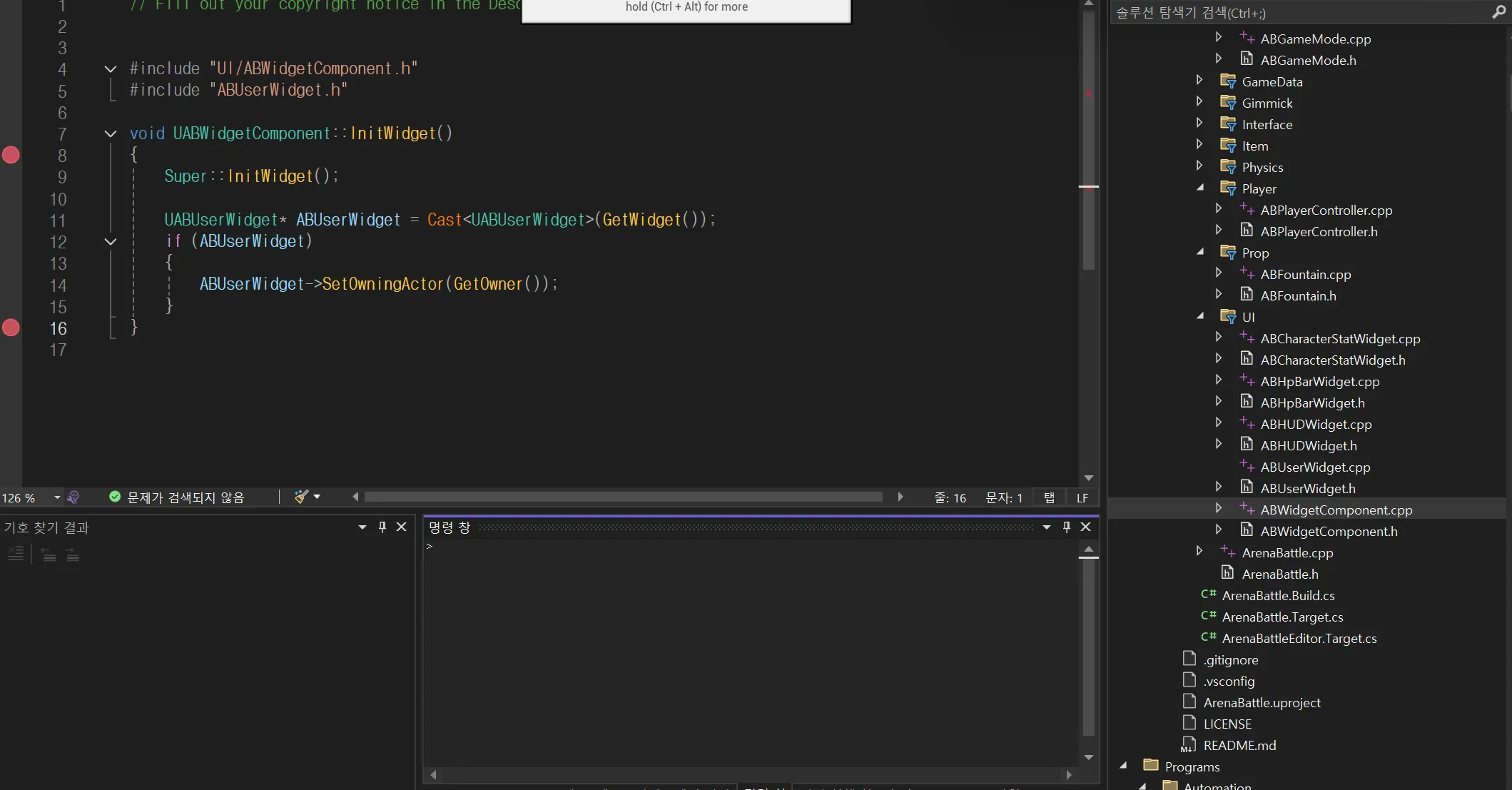Expand the Gimmick folder

(x=1199, y=101)
